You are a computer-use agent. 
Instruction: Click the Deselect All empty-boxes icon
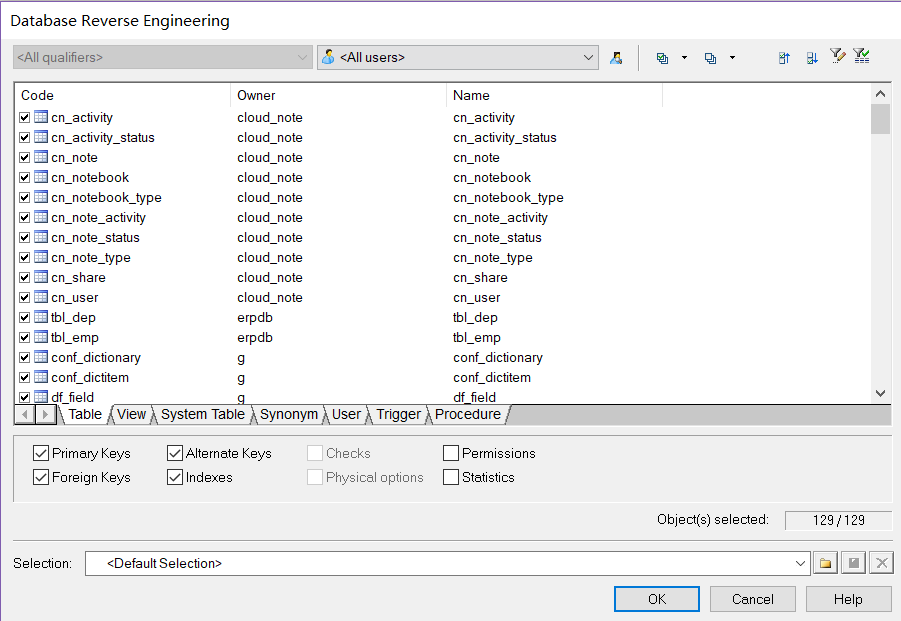tap(710, 58)
